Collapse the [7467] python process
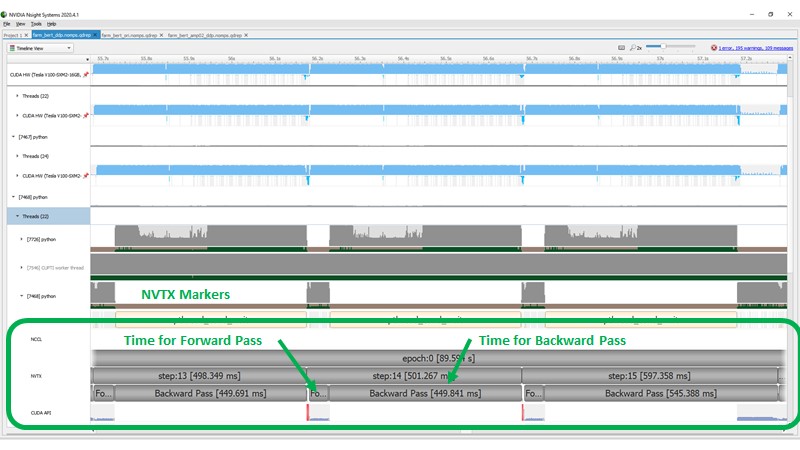This screenshot has width=800, height=450. click(x=13, y=137)
